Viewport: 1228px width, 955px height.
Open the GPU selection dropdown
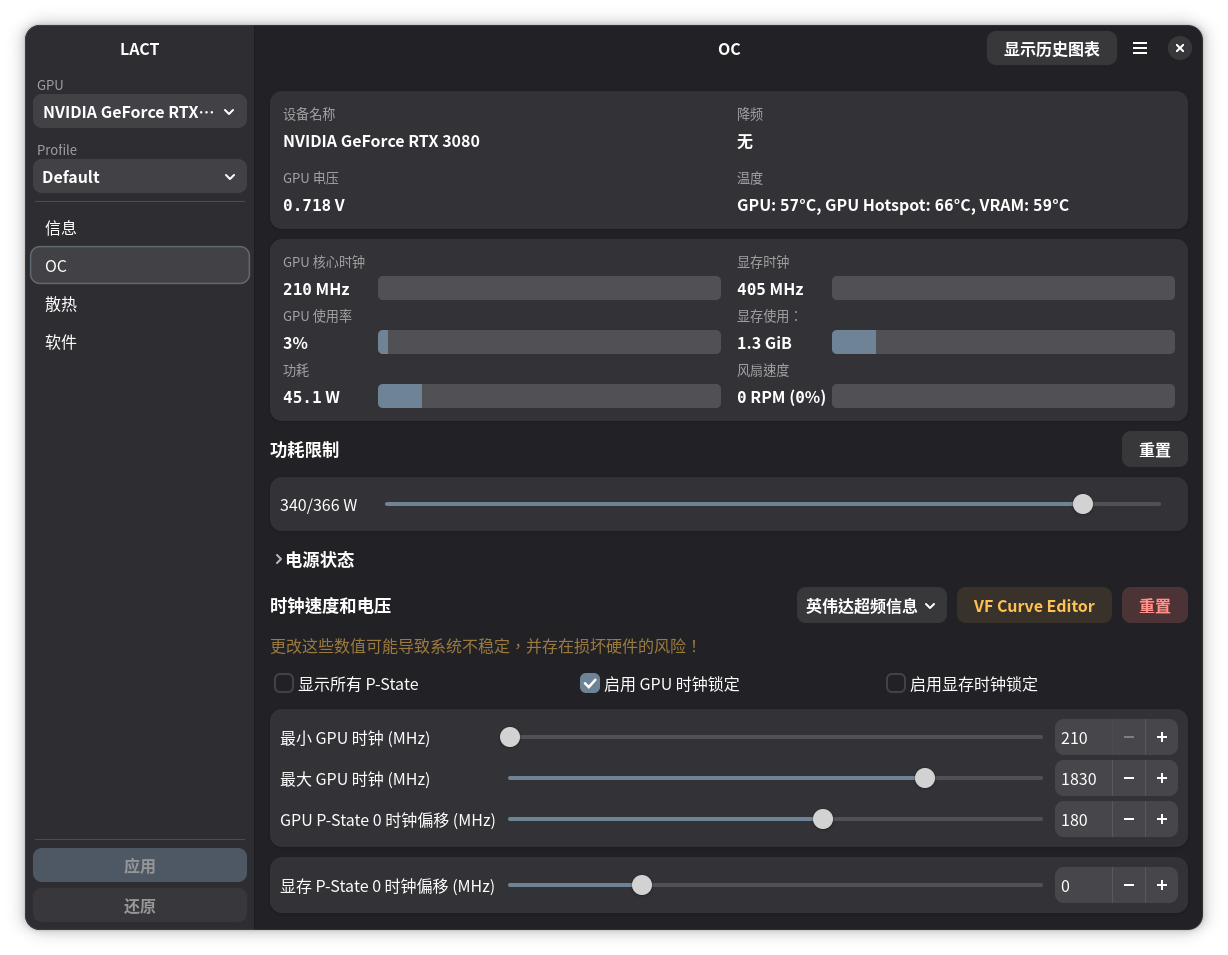click(x=140, y=112)
